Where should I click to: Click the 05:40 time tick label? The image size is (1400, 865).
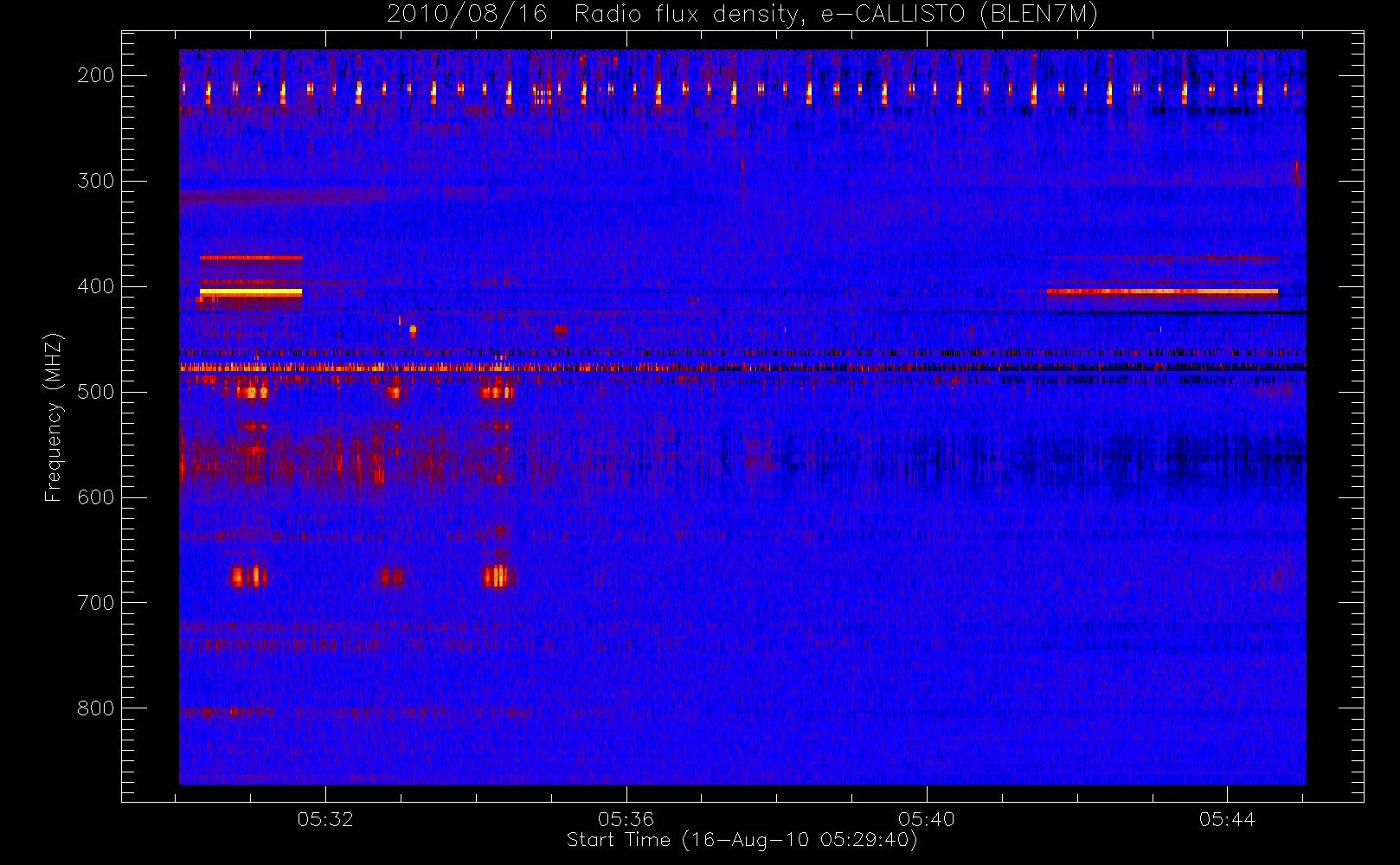pos(926,819)
